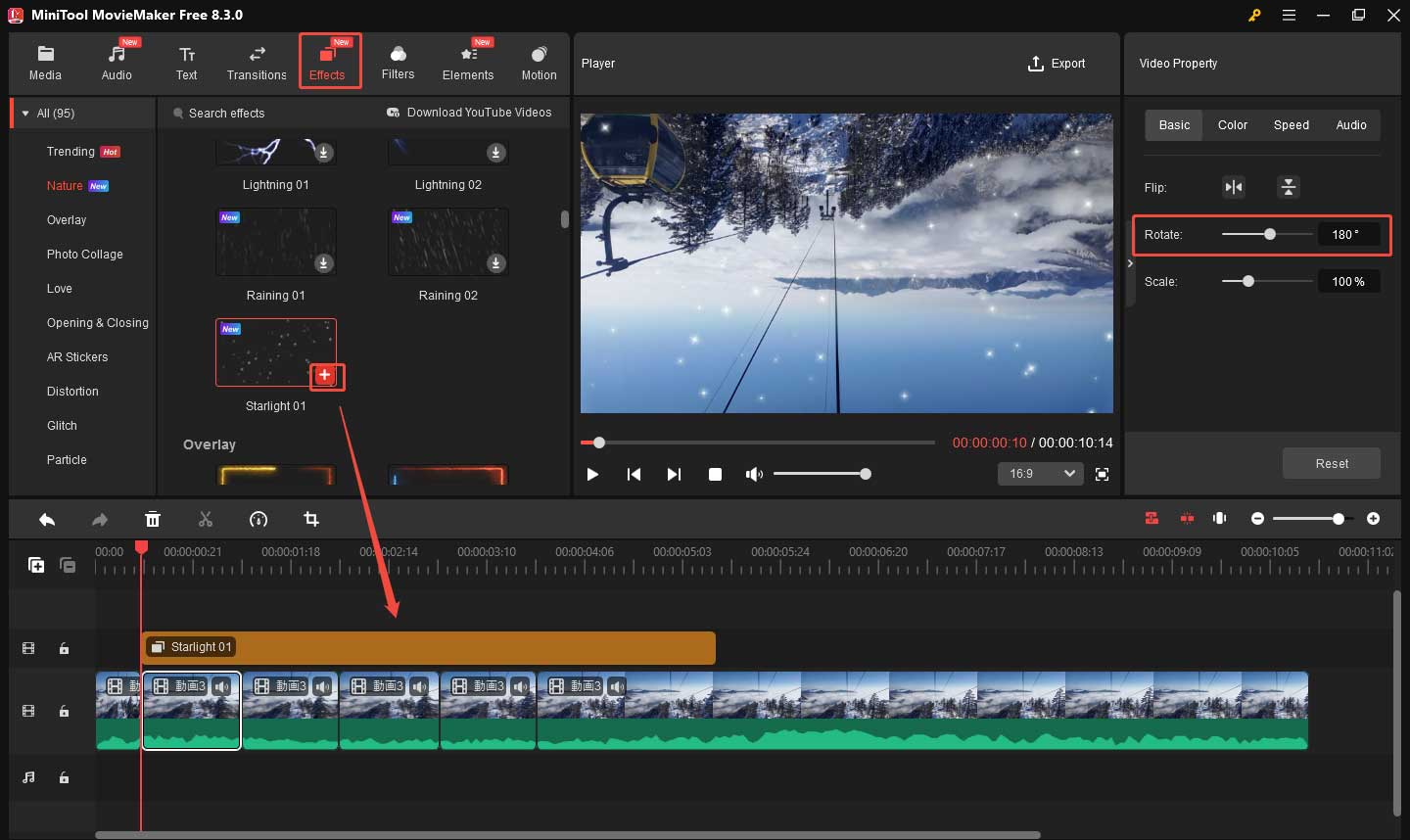Toggle lock on the video track
1410x840 pixels.
(x=65, y=711)
